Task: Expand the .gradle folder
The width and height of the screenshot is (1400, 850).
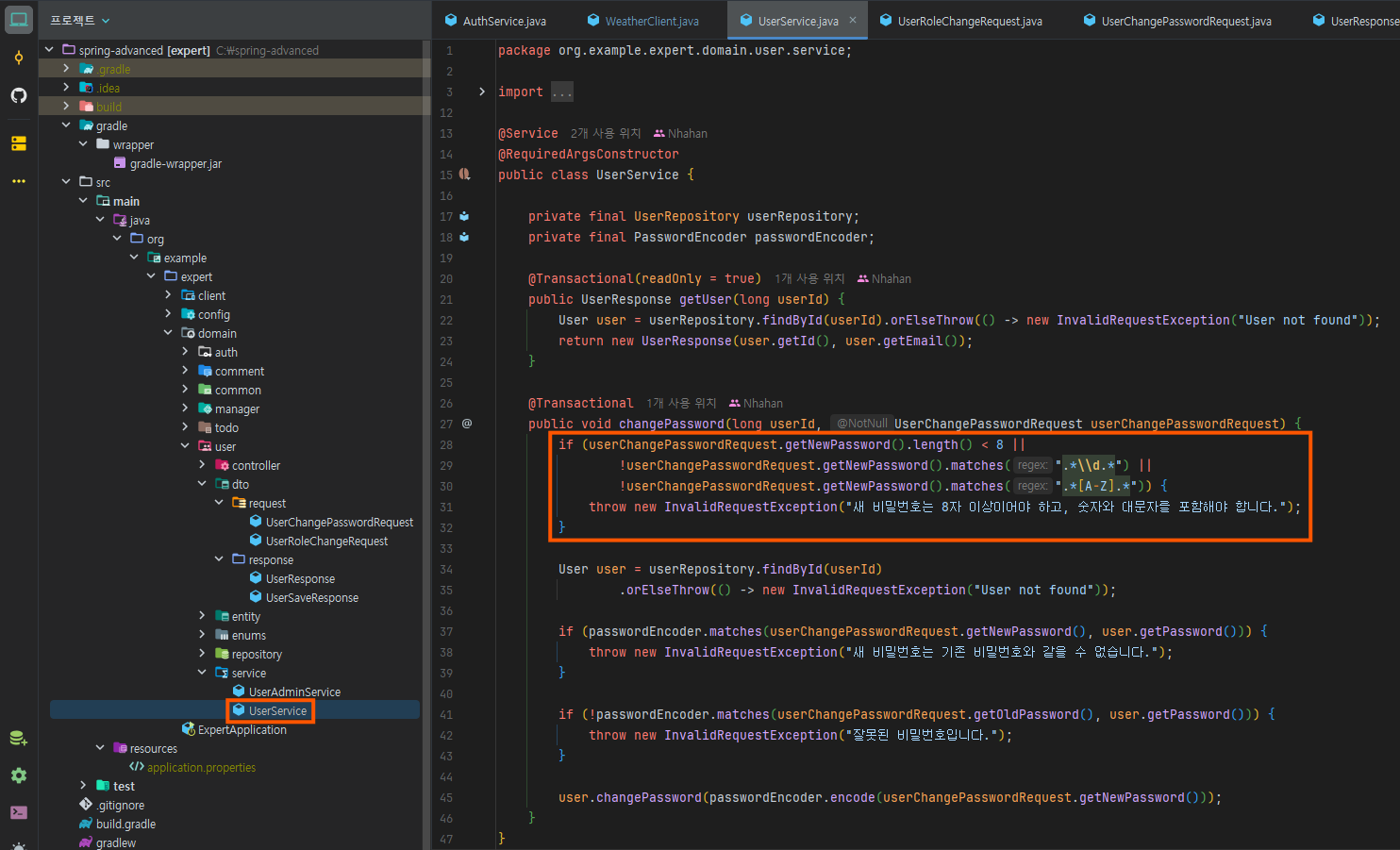Action: point(66,68)
